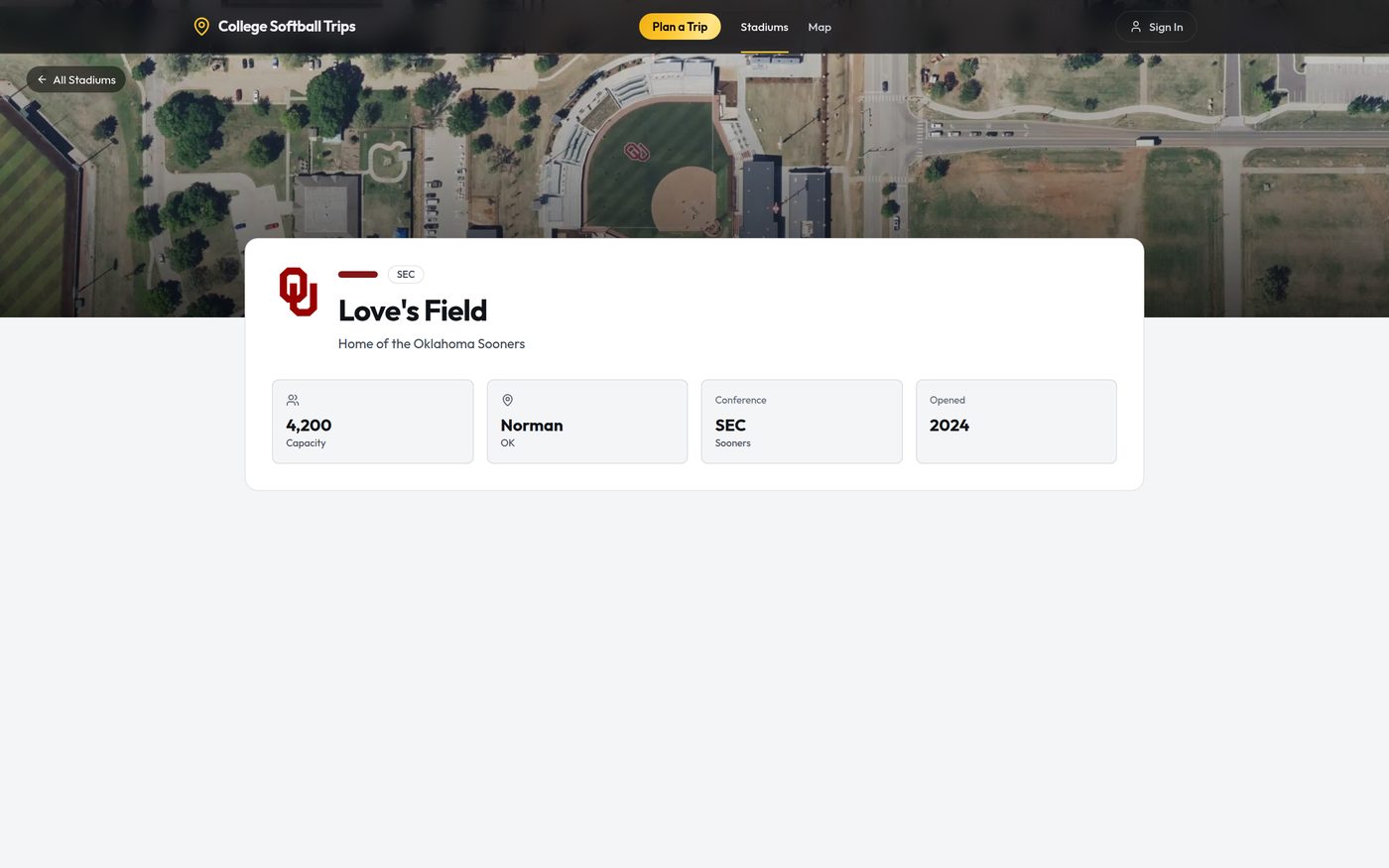Click the SEC conference badge

pyautogui.click(x=406, y=274)
